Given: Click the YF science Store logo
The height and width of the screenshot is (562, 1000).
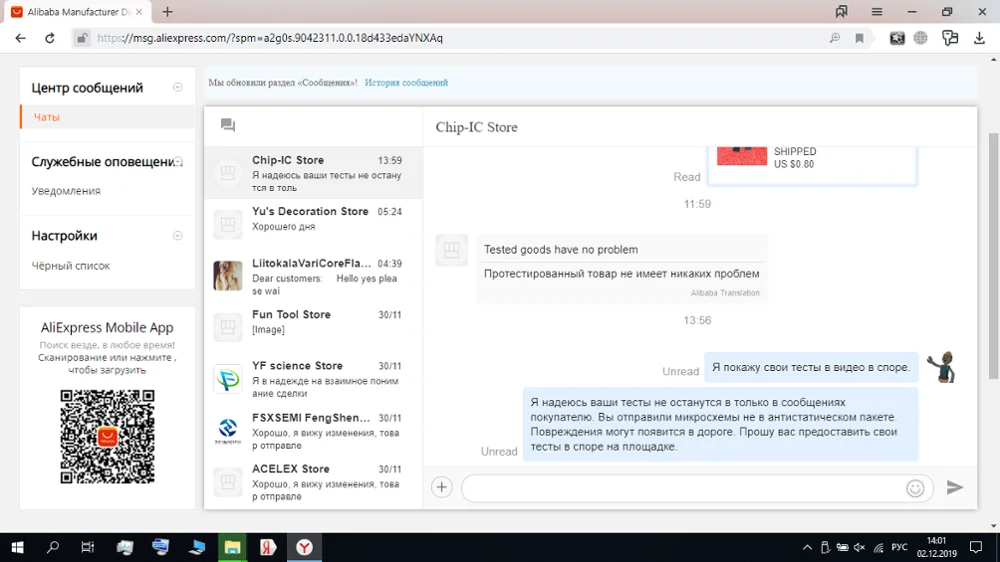Looking at the screenshot, I should [228, 379].
